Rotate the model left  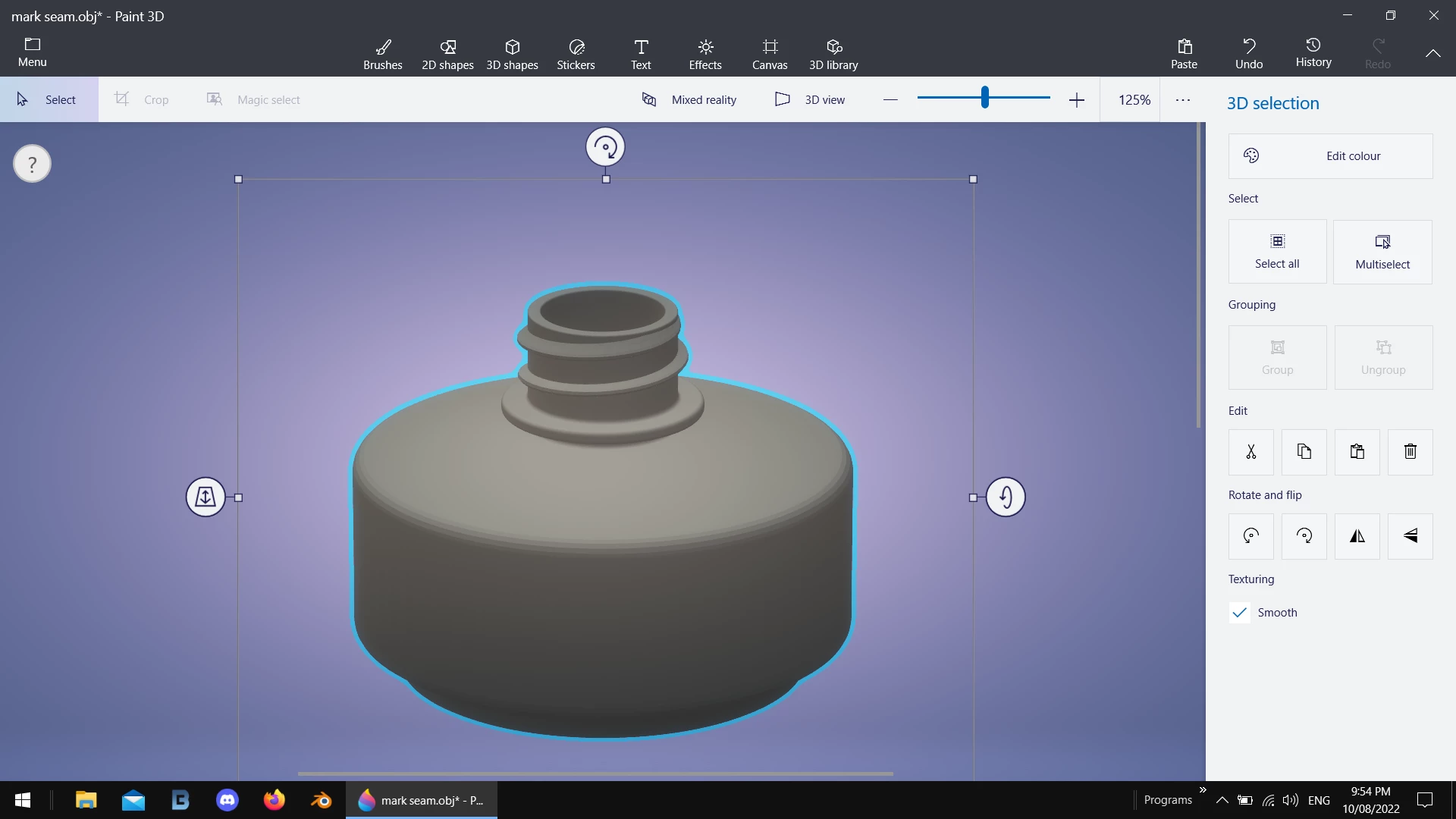tap(1250, 536)
